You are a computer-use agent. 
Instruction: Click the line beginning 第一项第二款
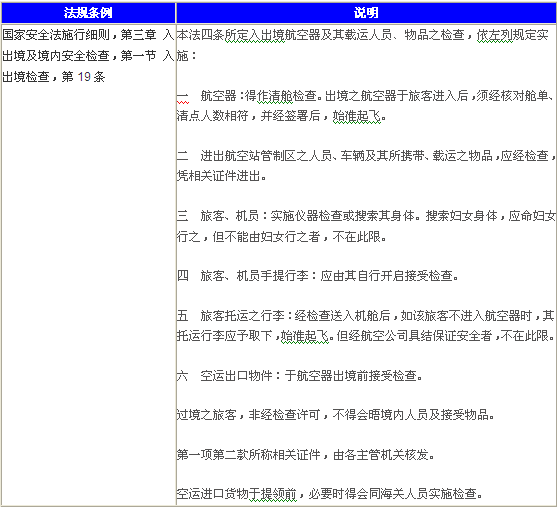[x=306, y=455]
